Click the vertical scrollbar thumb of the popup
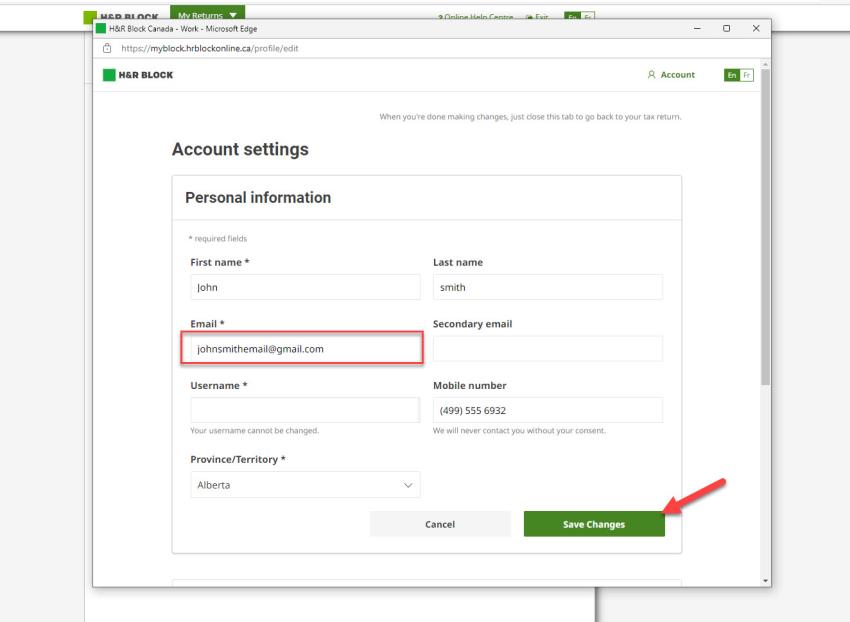This screenshot has height=622, width=850. pyautogui.click(x=765, y=230)
